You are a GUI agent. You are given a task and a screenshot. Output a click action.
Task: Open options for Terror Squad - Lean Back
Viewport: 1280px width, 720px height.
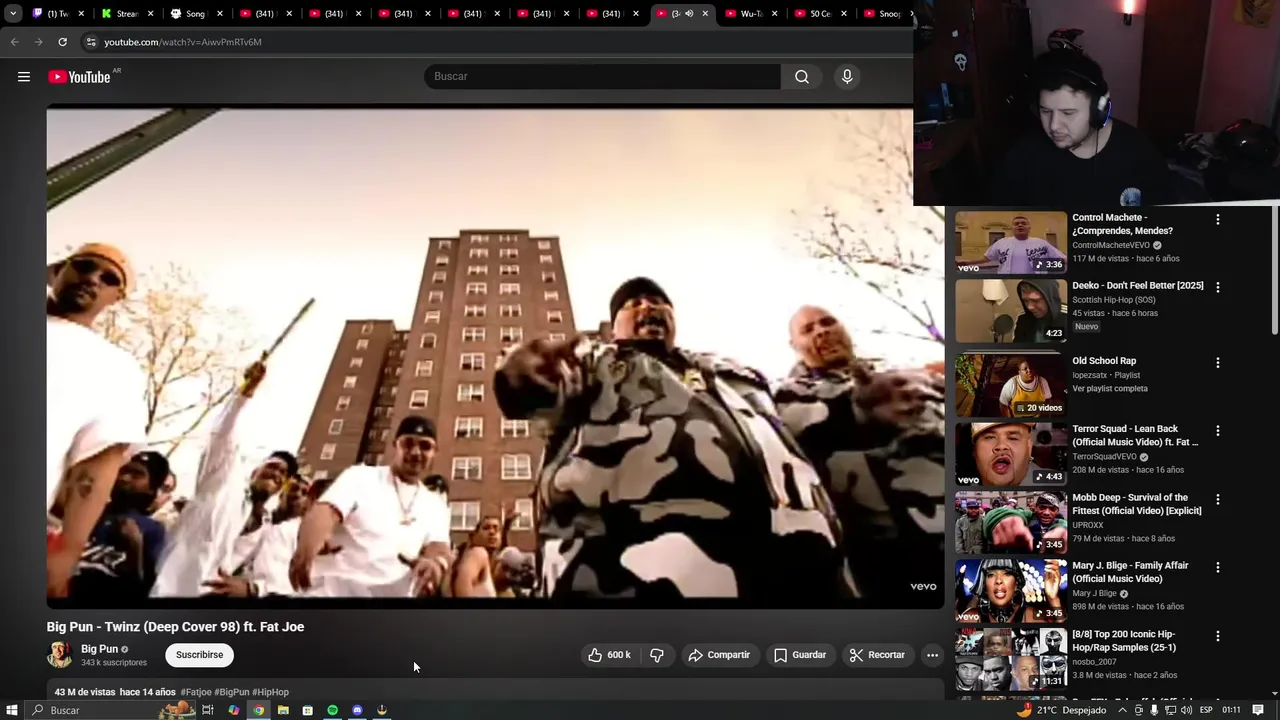pos(1217,430)
